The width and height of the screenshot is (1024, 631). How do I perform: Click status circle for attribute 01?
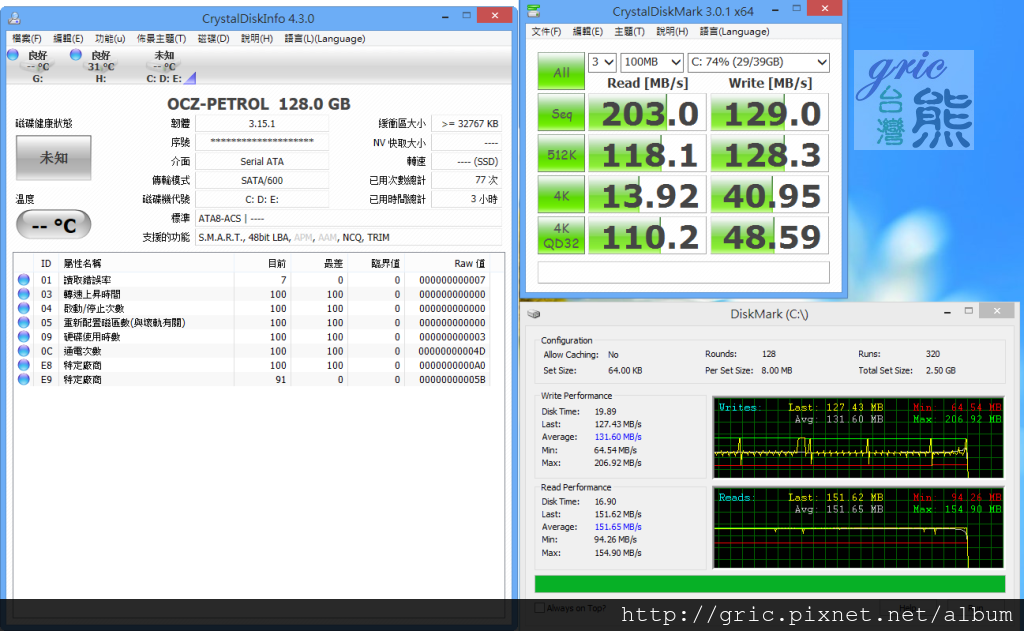[x=24, y=280]
